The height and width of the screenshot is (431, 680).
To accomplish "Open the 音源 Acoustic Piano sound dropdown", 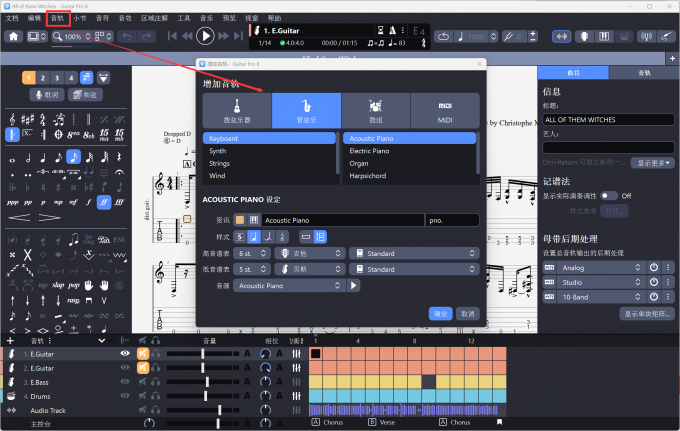I will tap(288, 286).
